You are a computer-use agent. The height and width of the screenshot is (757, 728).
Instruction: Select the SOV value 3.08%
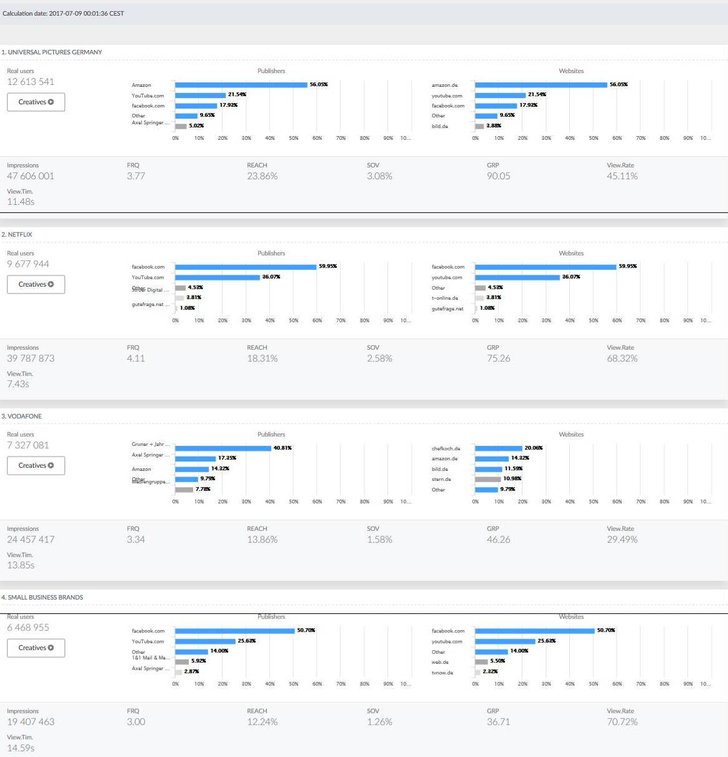(379, 176)
